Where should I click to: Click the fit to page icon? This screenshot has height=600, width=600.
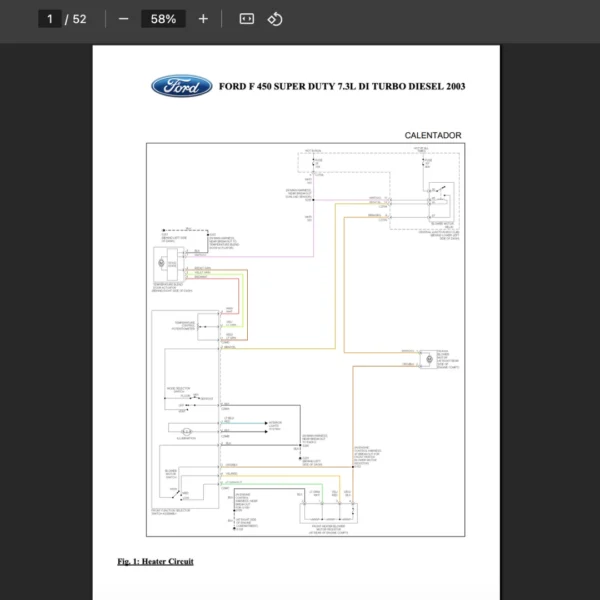click(x=246, y=19)
